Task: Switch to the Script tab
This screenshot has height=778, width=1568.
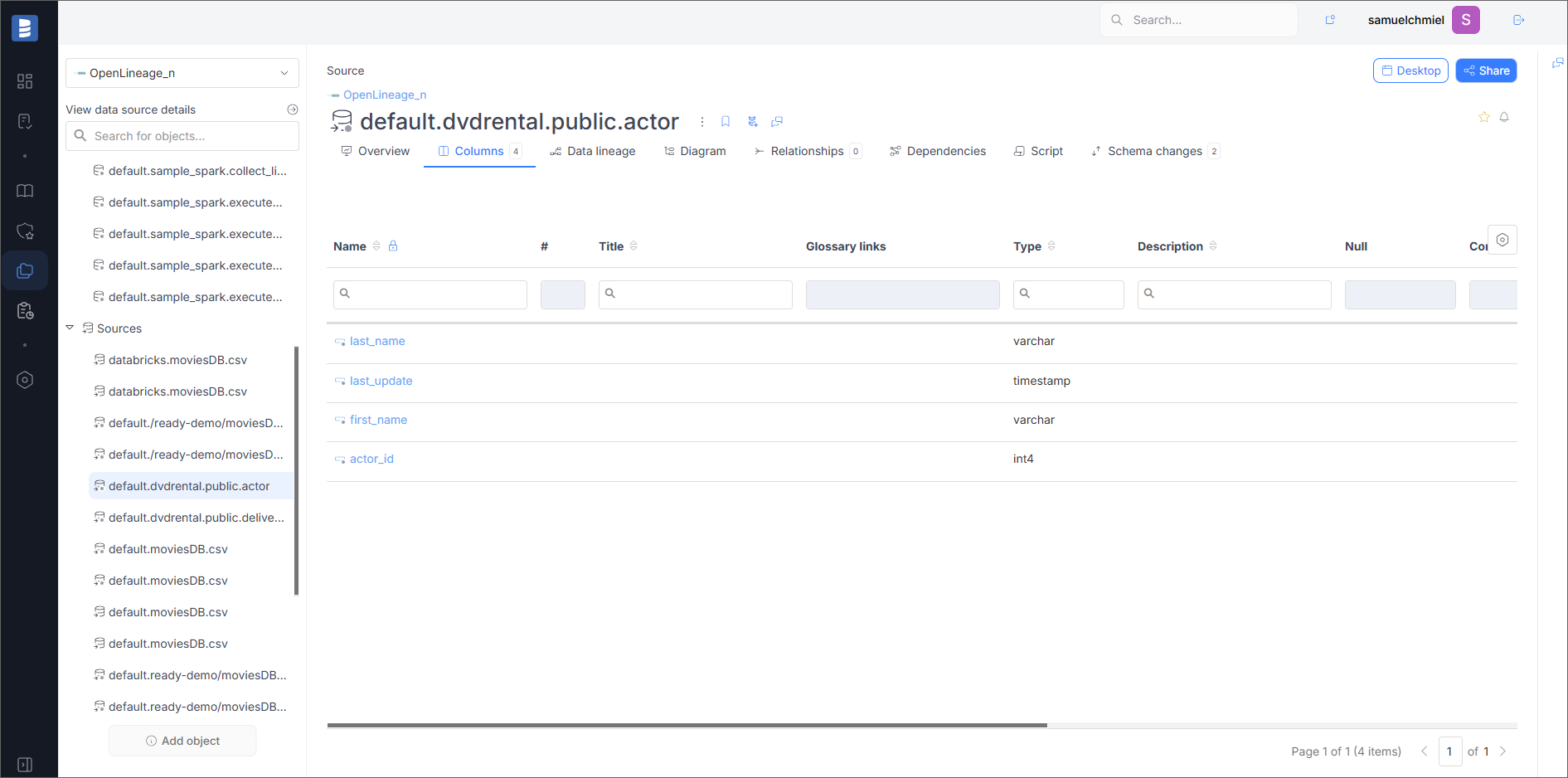Action: (x=1038, y=151)
